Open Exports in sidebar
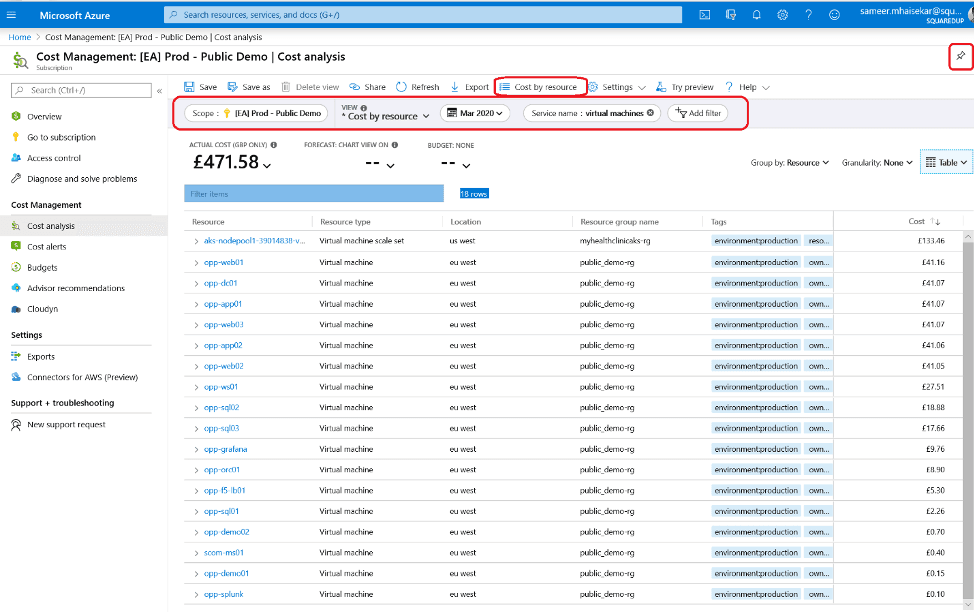The width and height of the screenshot is (974, 612). pyautogui.click(x=40, y=357)
